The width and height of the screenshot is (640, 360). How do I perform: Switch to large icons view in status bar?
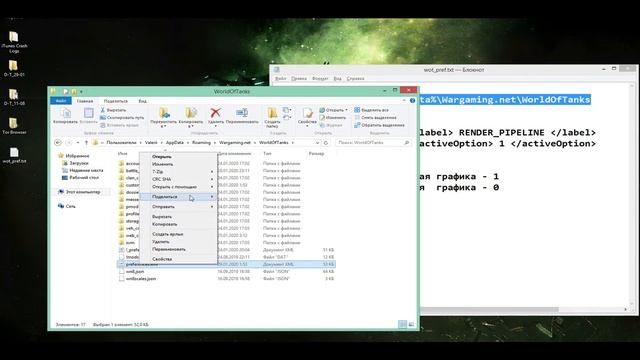click(x=411, y=324)
